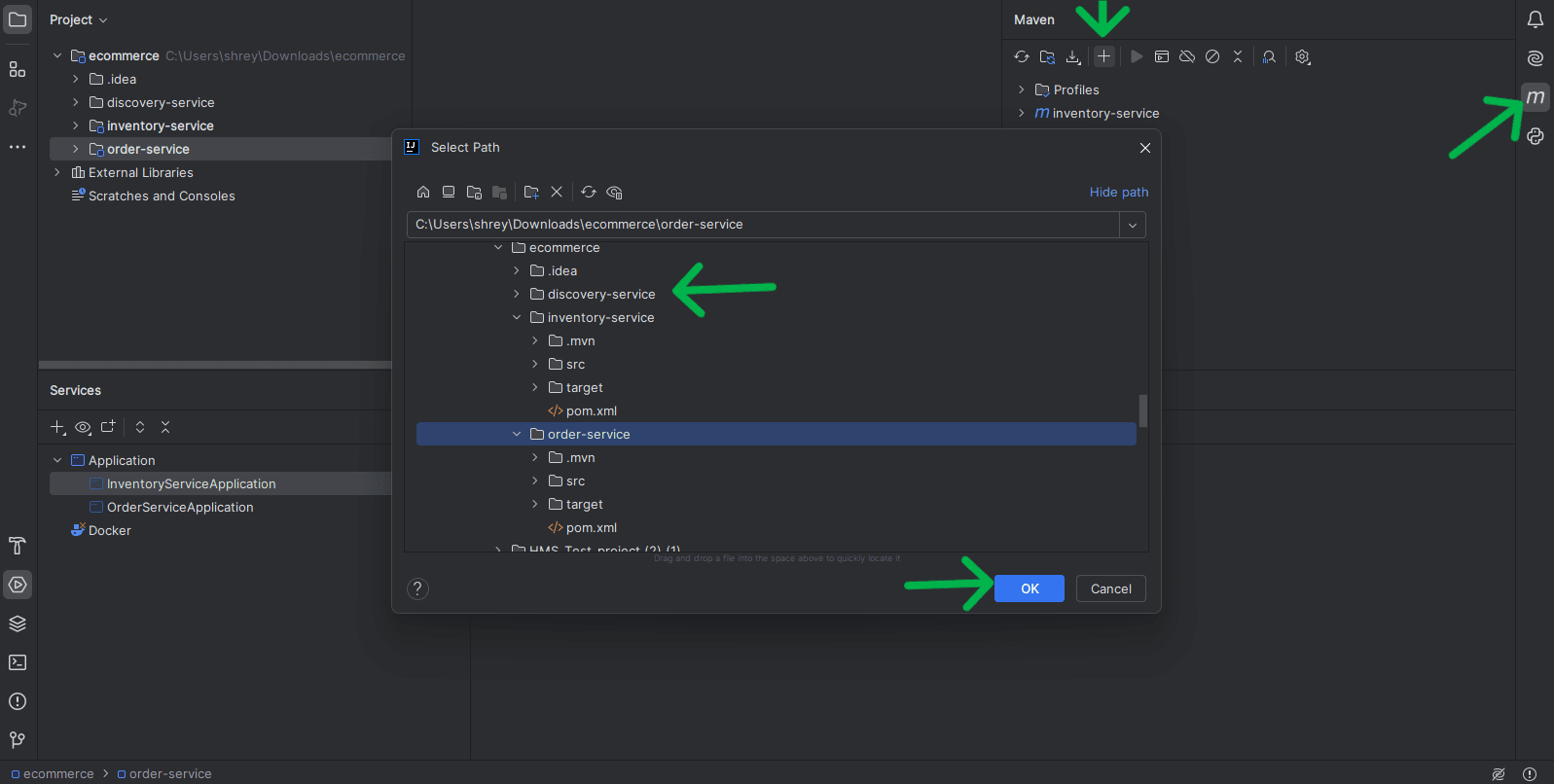
Task: Click the dialog tree vertical scrollbar
Action: 1142,410
